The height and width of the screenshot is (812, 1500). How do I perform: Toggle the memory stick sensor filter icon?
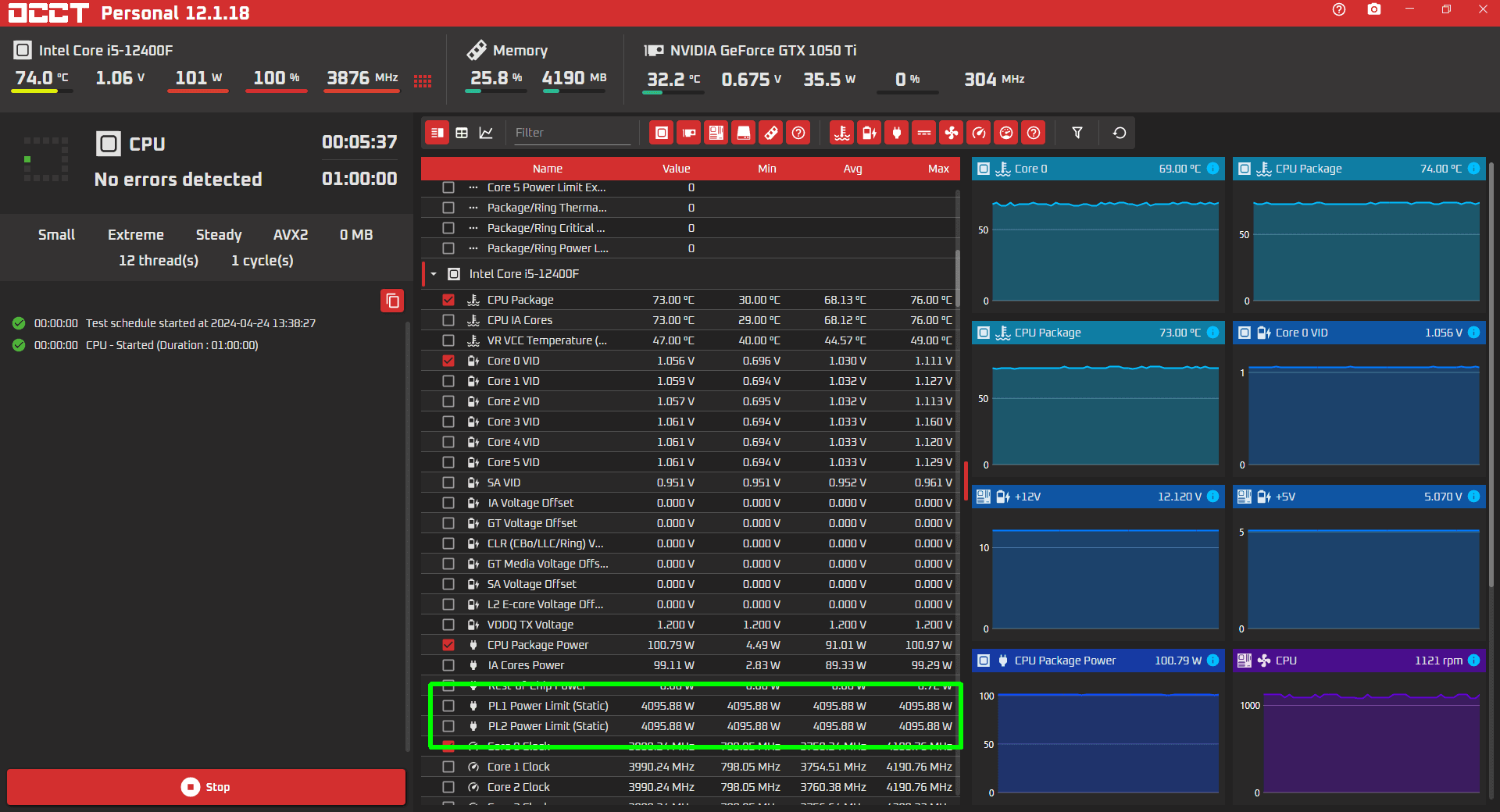[771, 133]
